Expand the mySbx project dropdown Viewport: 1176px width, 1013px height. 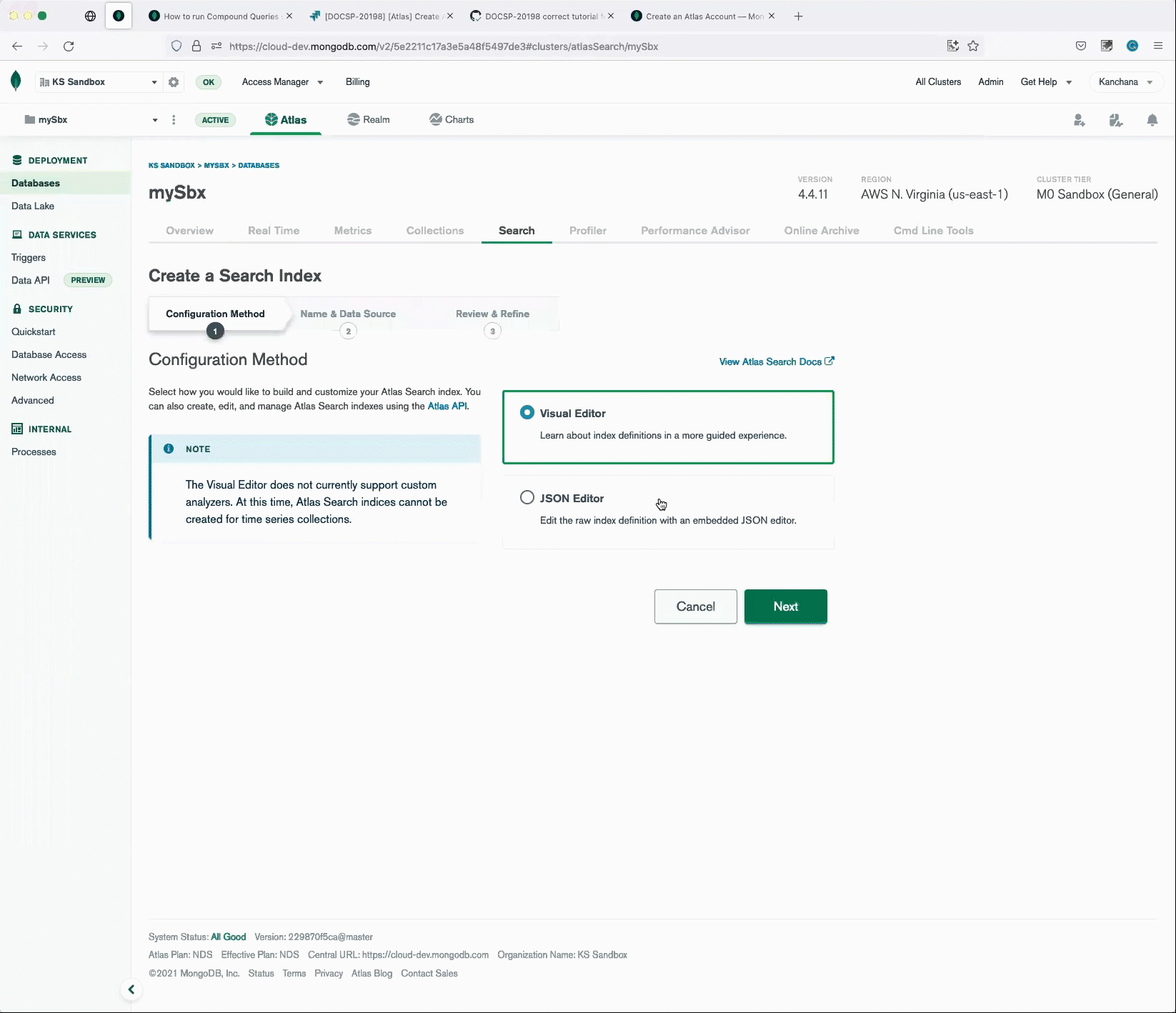[90, 120]
